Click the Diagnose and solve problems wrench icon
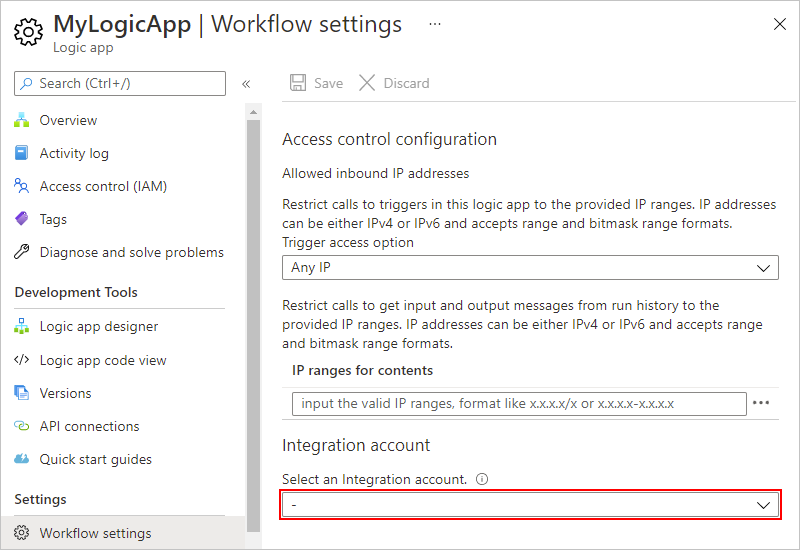Image resolution: width=800 pixels, height=550 pixels. tap(22, 252)
